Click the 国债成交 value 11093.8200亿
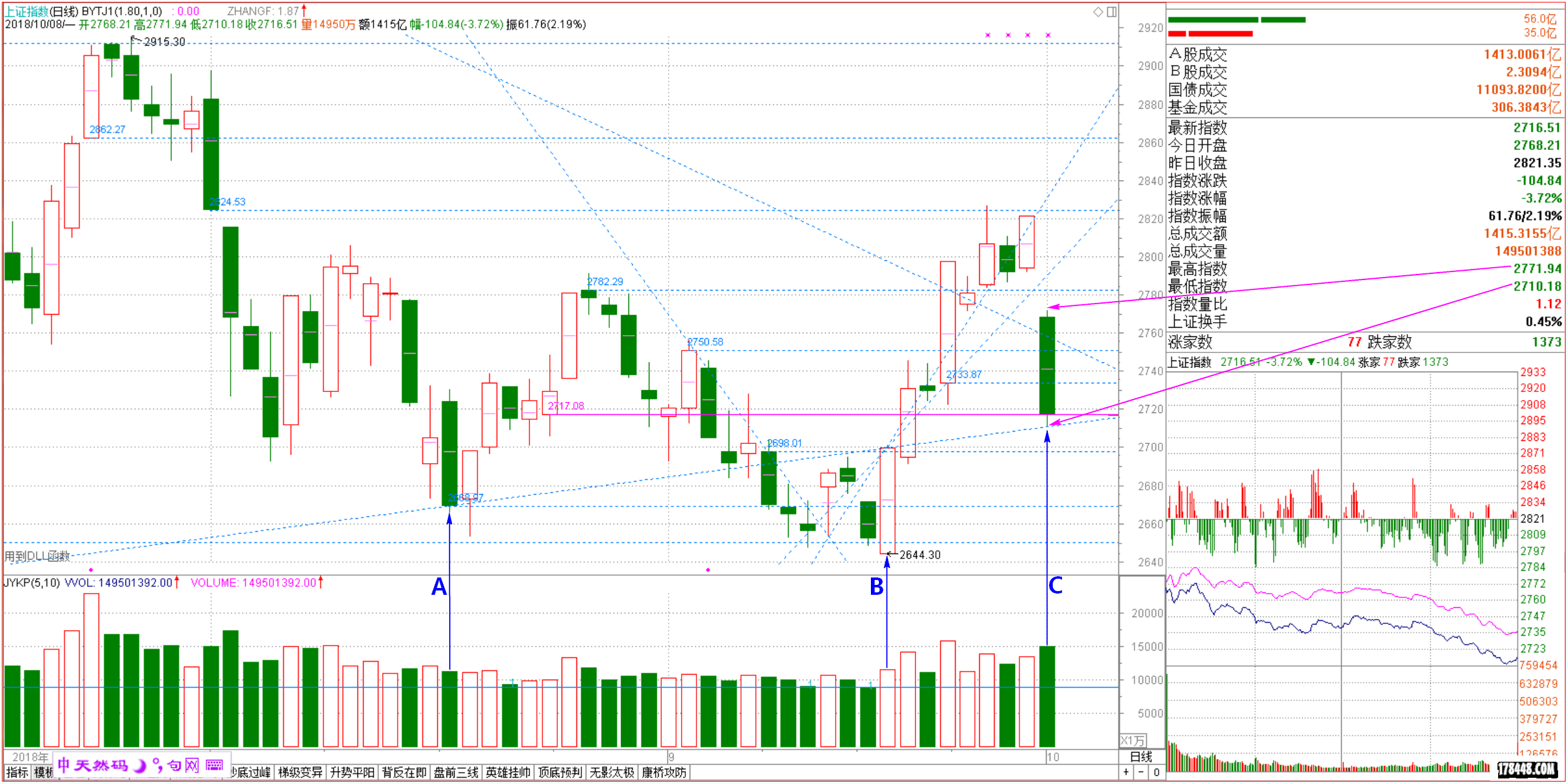 coord(1519,90)
